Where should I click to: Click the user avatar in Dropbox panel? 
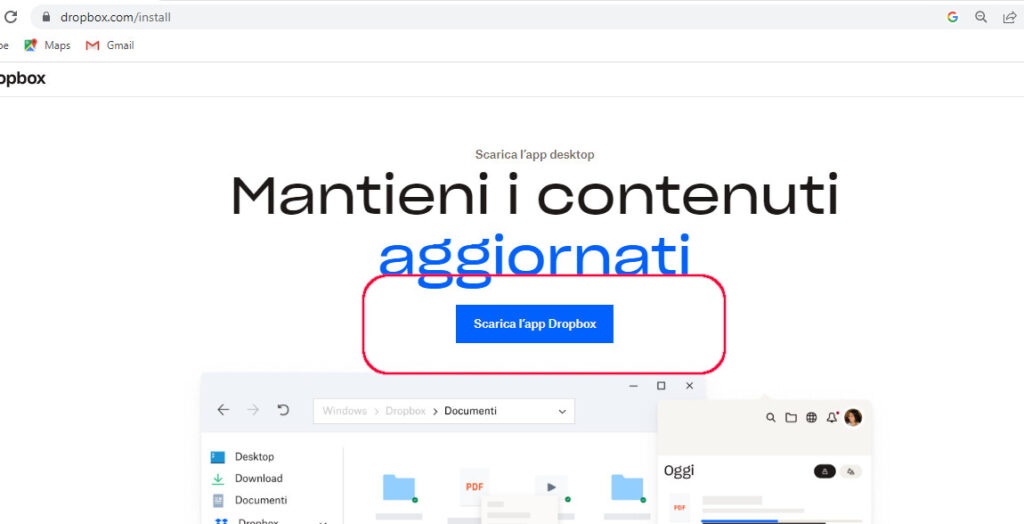tap(853, 418)
